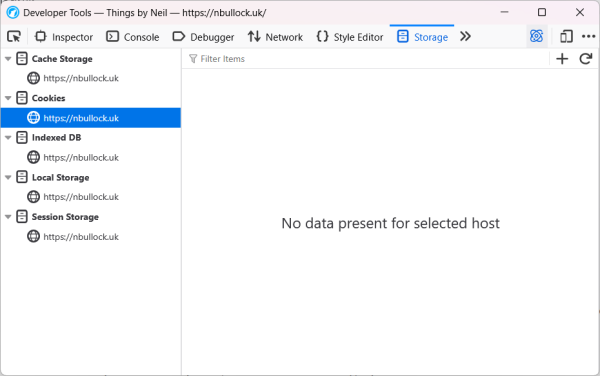The width and height of the screenshot is (600, 376).
Task: Open the Debugger tab
Action: tap(203, 37)
